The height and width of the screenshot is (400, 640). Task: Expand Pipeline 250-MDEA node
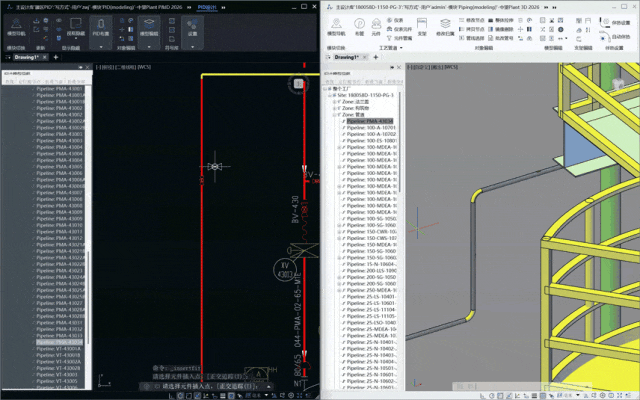click(339, 290)
